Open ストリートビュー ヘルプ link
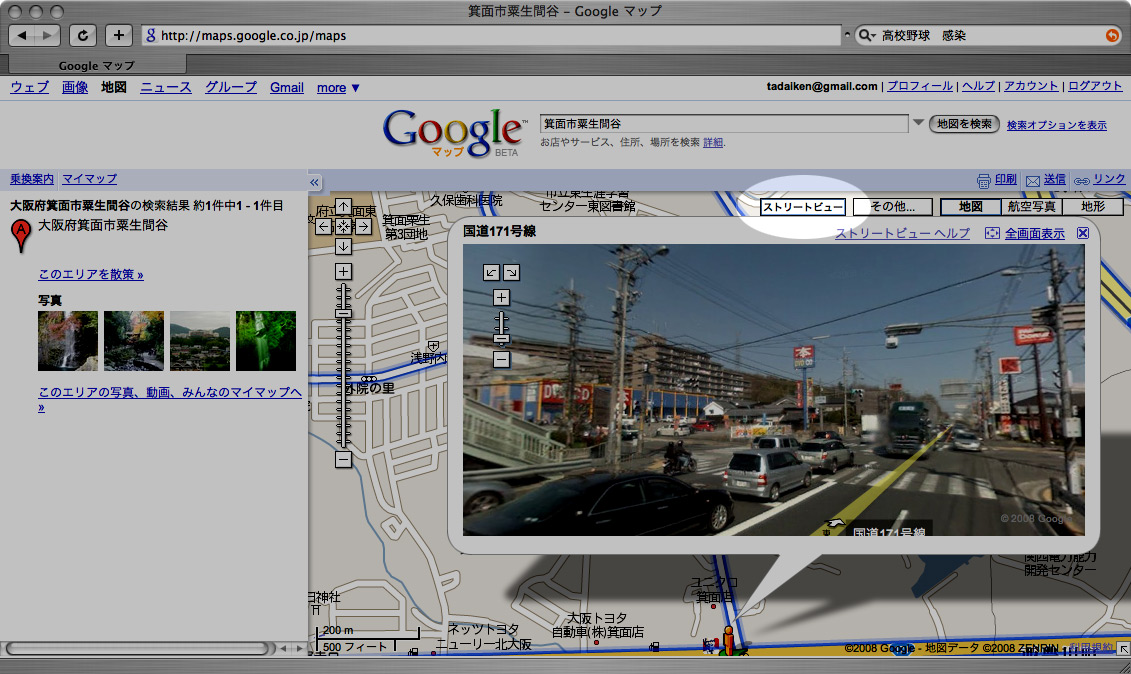This screenshot has height=674, width=1131. click(x=902, y=233)
